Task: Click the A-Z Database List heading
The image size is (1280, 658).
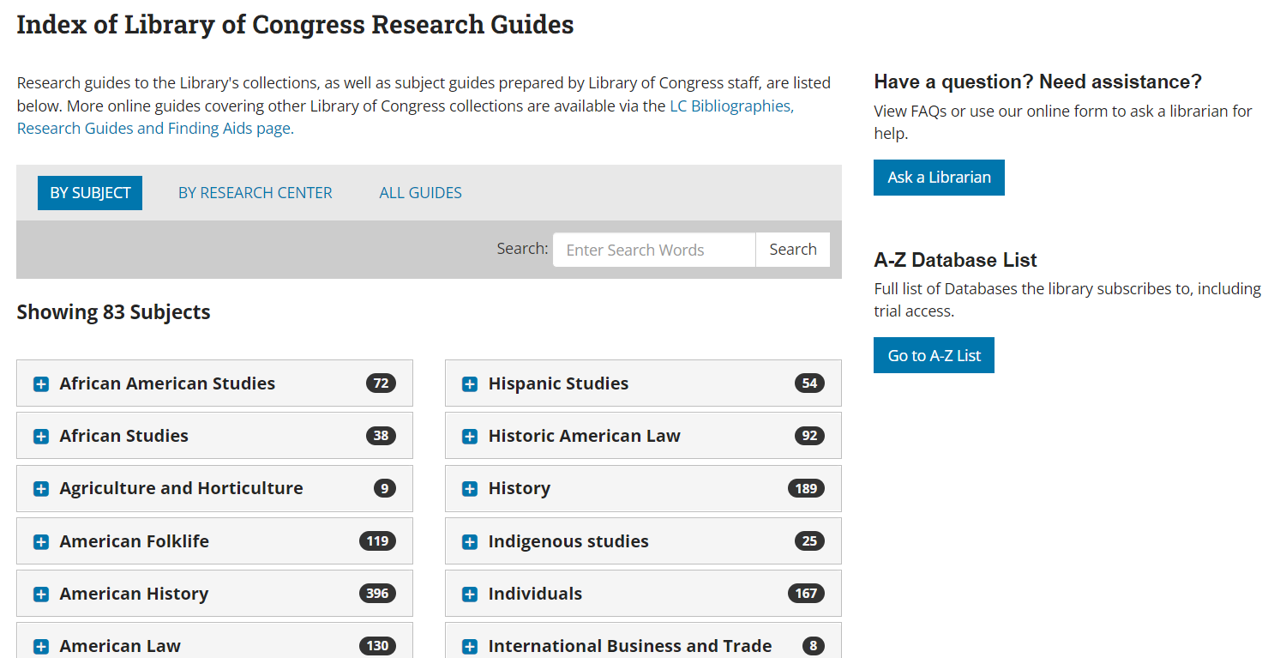Action: pyautogui.click(x=955, y=260)
